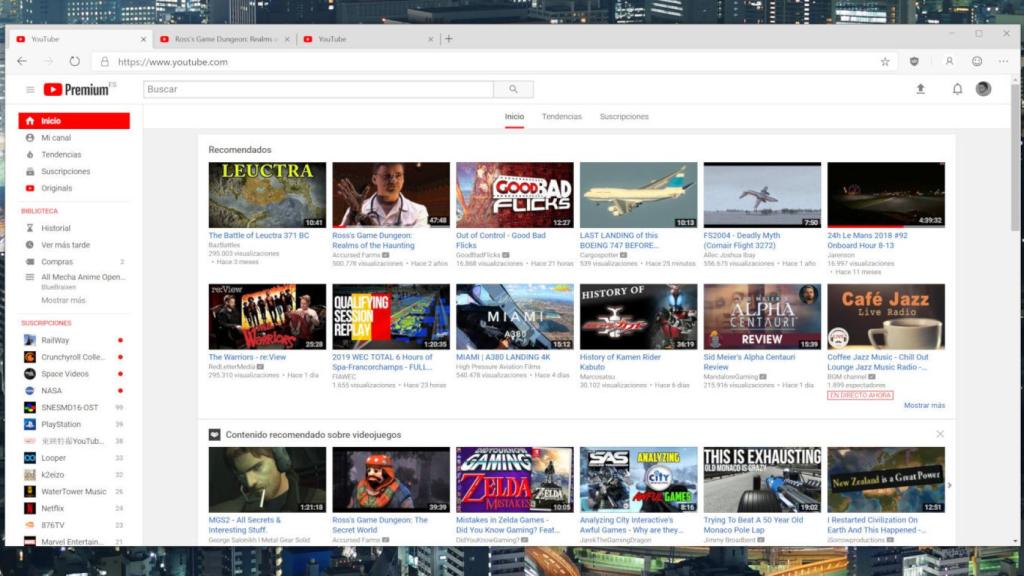Open The Battle of Leuctra thumbnail

[267, 195]
